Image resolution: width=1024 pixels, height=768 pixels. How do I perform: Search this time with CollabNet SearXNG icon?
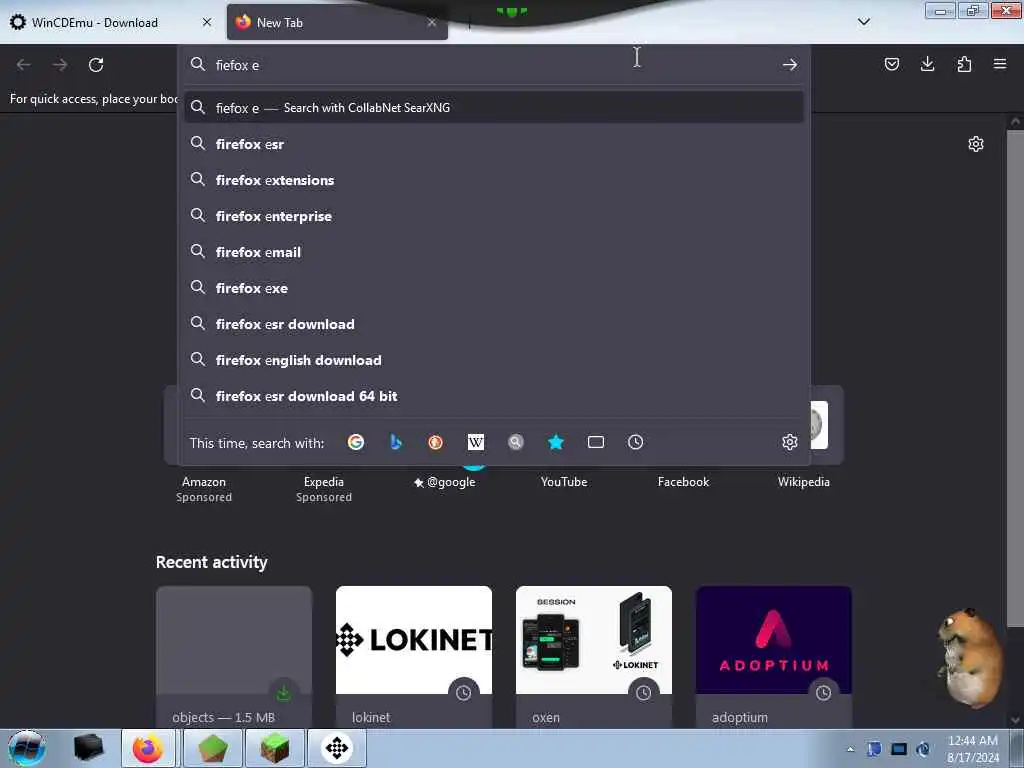pyautogui.click(x=516, y=442)
